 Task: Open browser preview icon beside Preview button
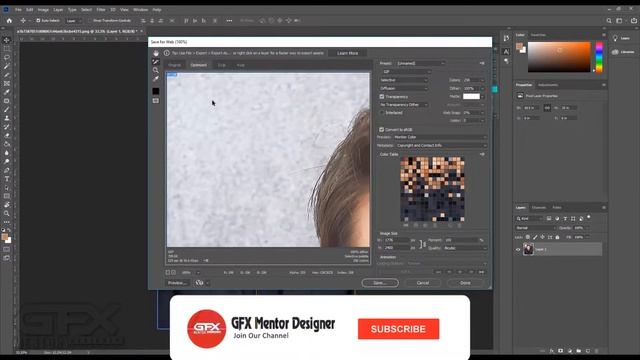coord(199,282)
